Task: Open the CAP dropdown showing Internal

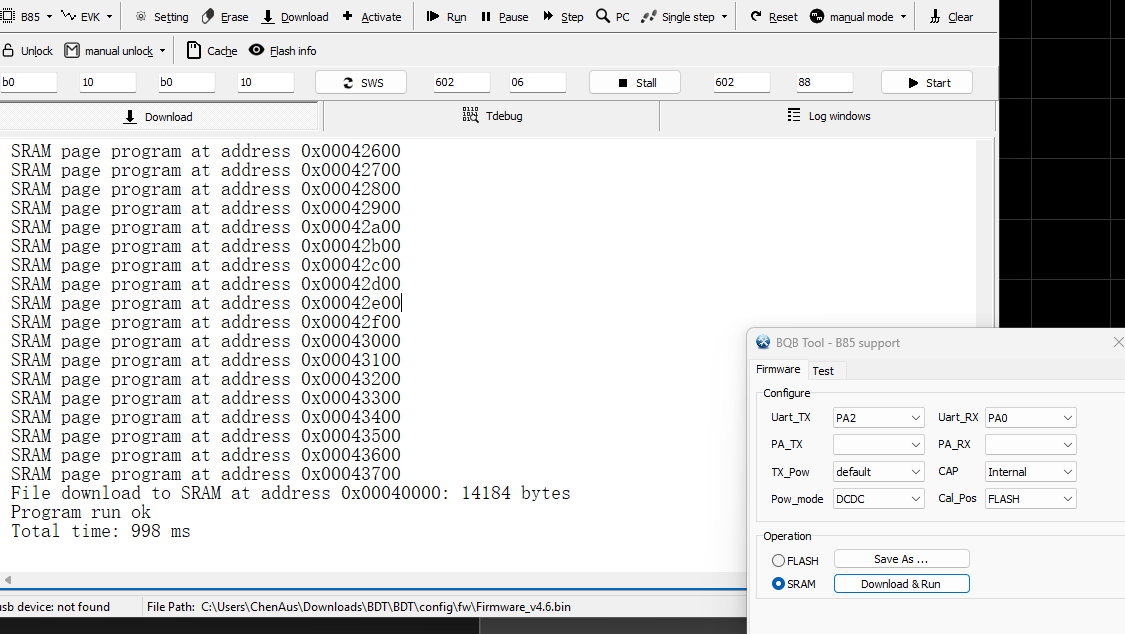Action: (1030, 471)
